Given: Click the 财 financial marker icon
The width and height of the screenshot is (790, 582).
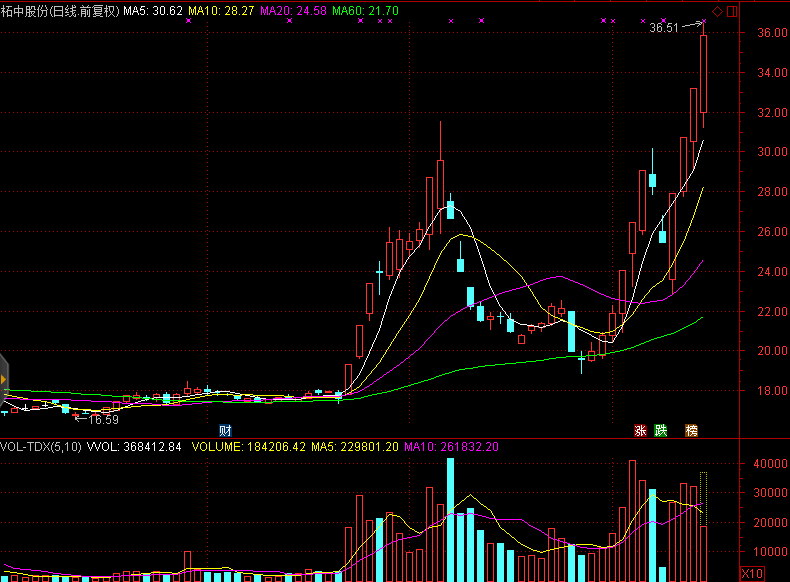Looking at the screenshot, I should click(225, 431).
